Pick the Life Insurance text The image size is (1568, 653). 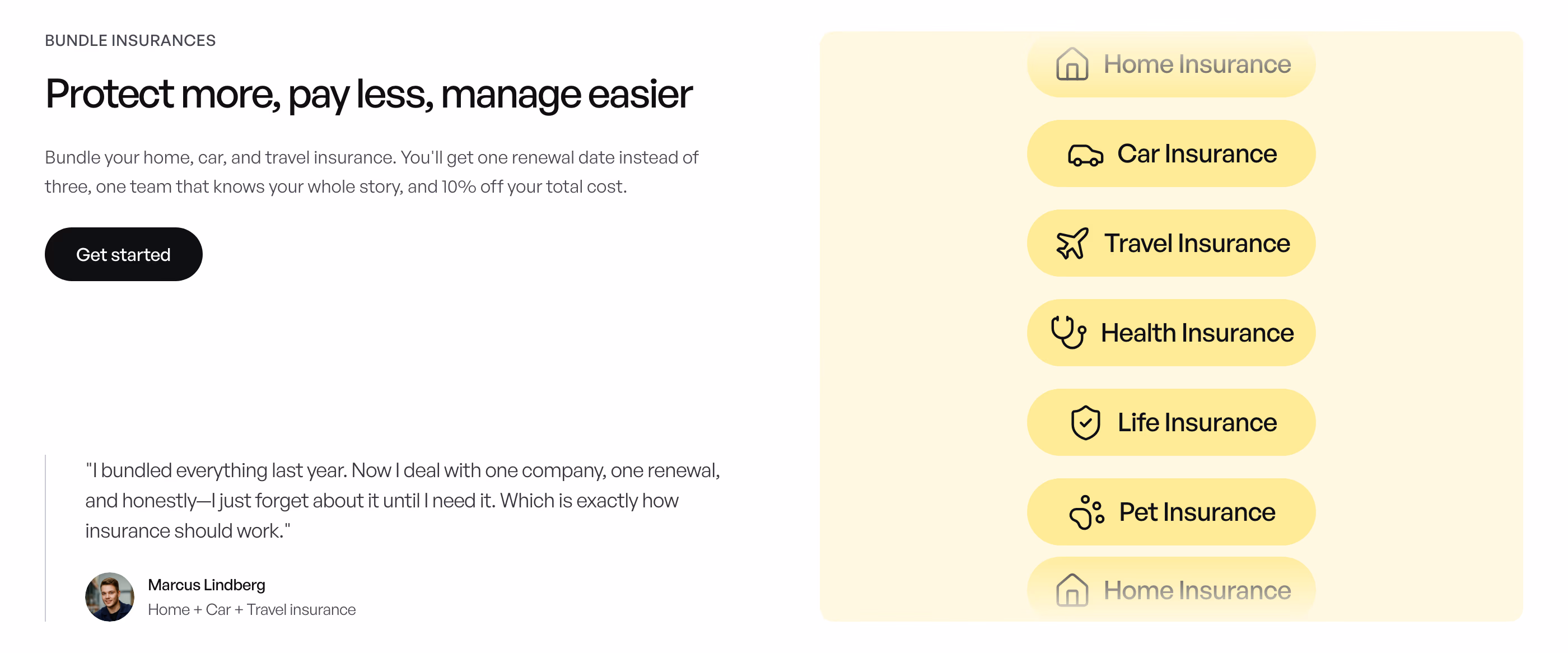[1197, 422]
